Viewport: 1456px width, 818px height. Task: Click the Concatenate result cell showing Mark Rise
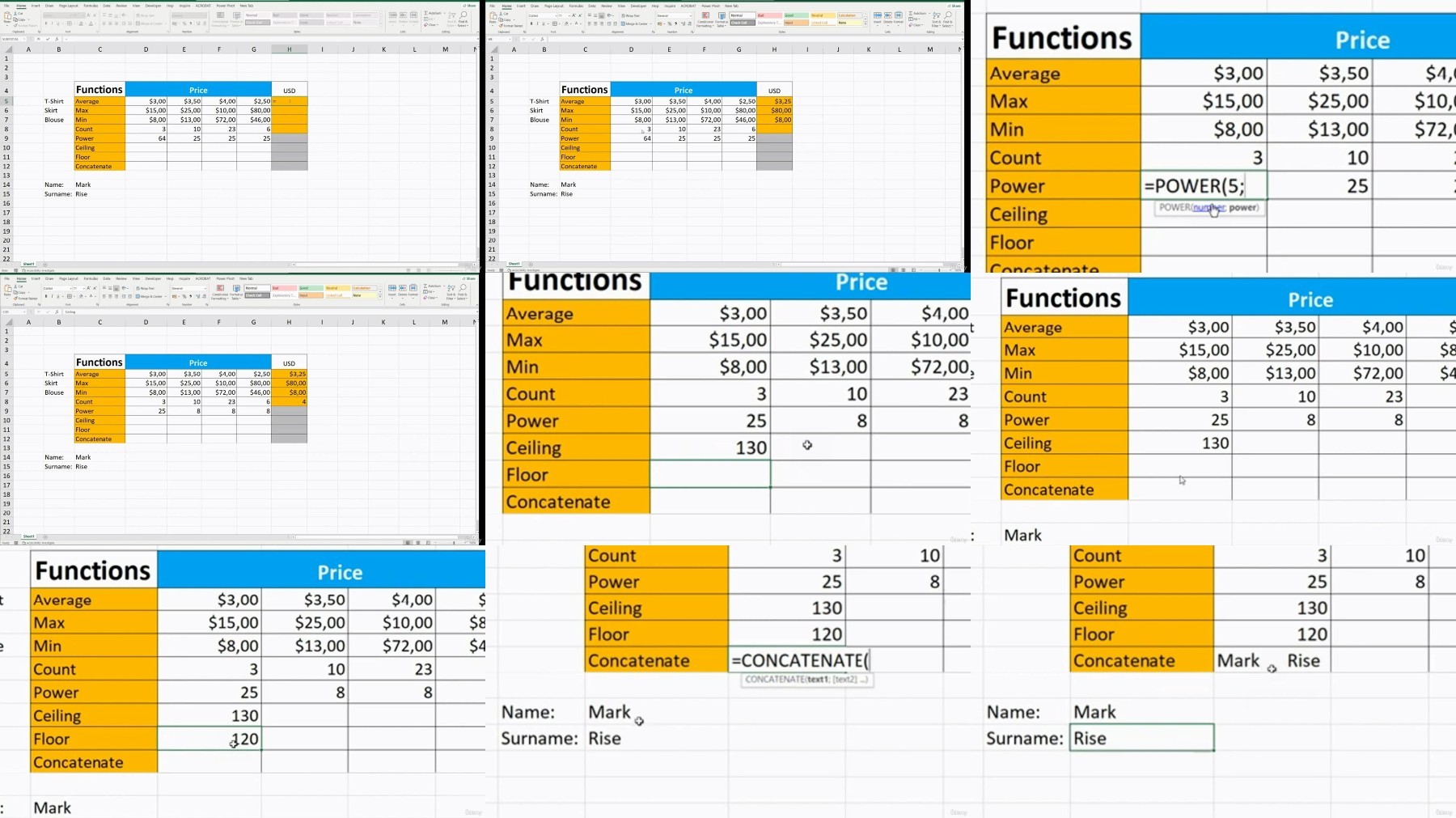click(x=1272, y=660)
